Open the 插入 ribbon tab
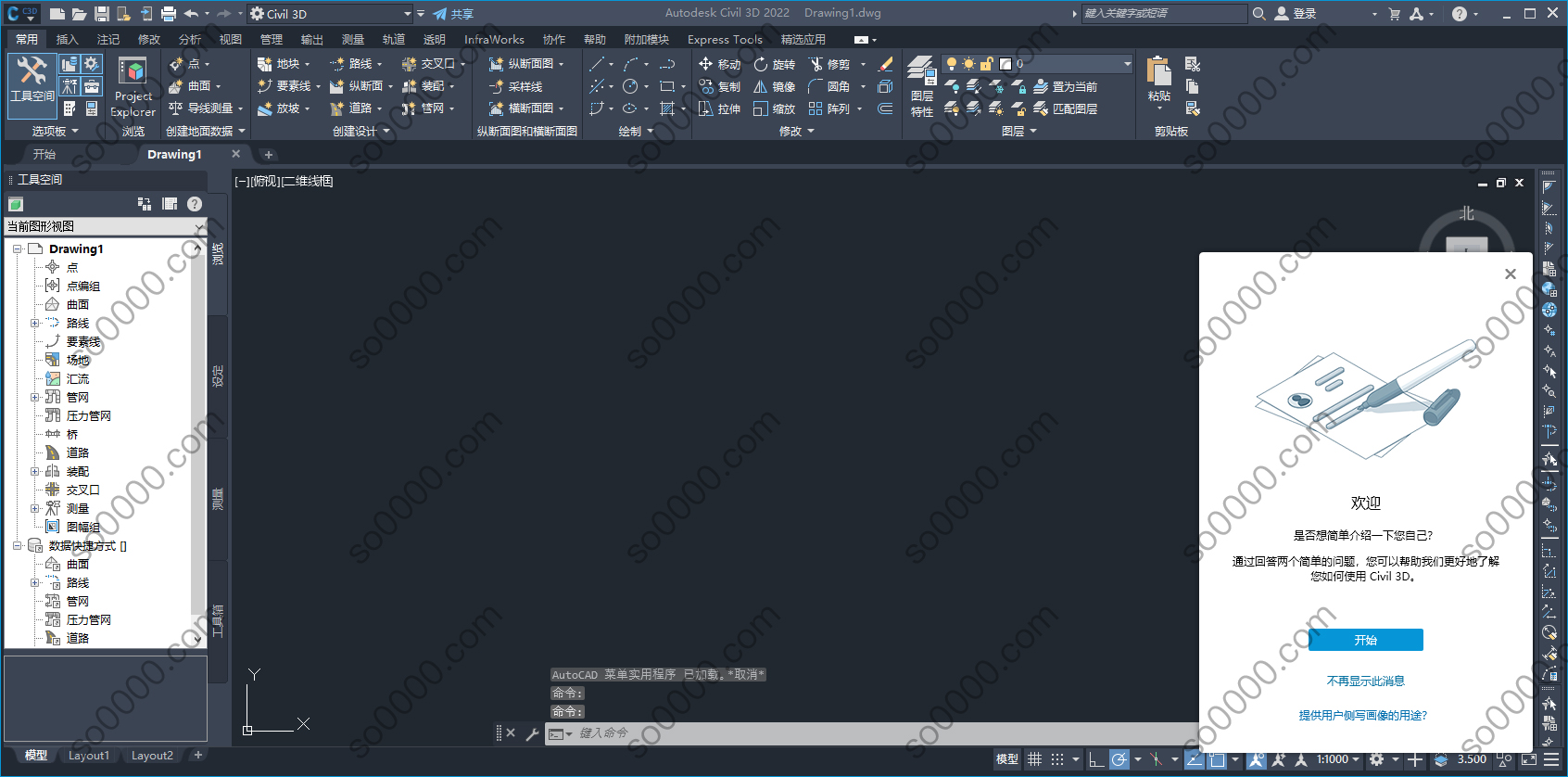Image resolution: width=1568 pixels, height=777 pixels. pyautogui.click(x=68, y=39)
